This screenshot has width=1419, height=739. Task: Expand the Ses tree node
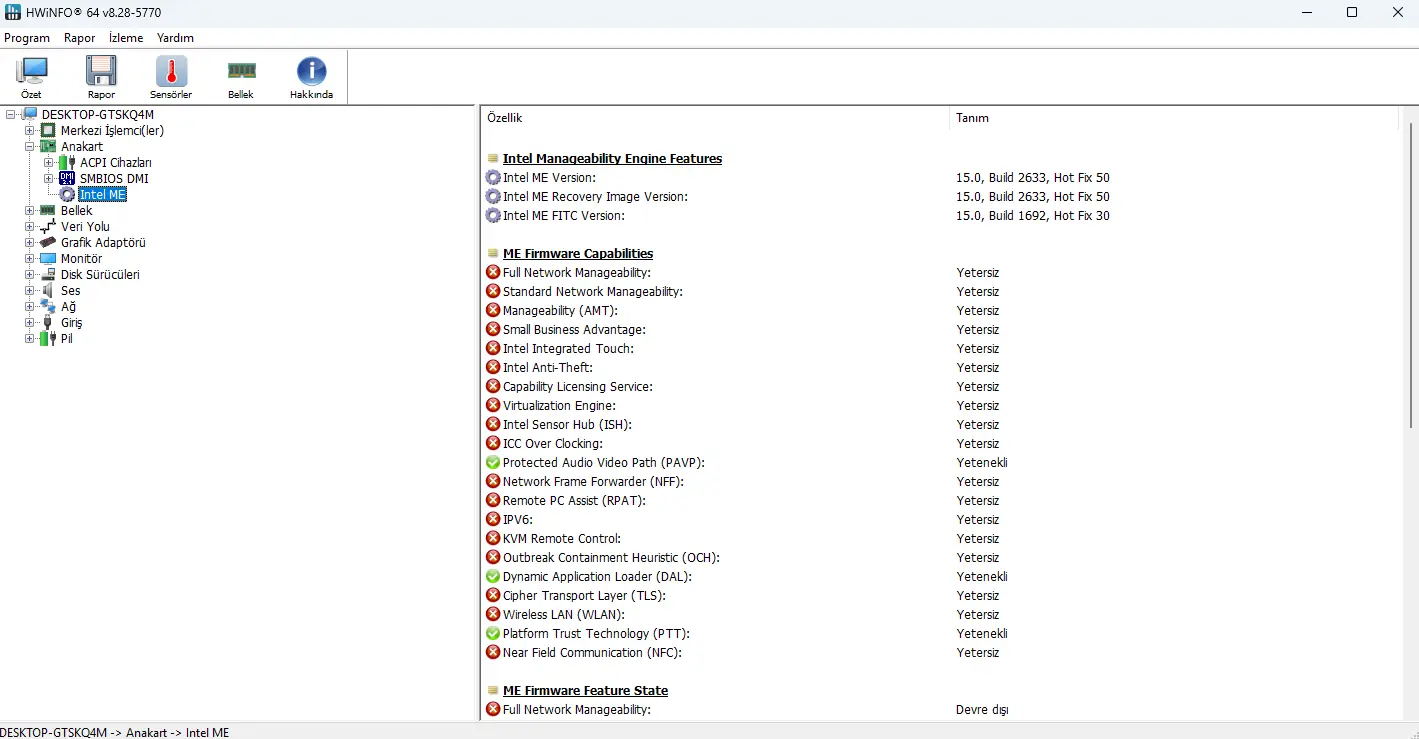30,291
